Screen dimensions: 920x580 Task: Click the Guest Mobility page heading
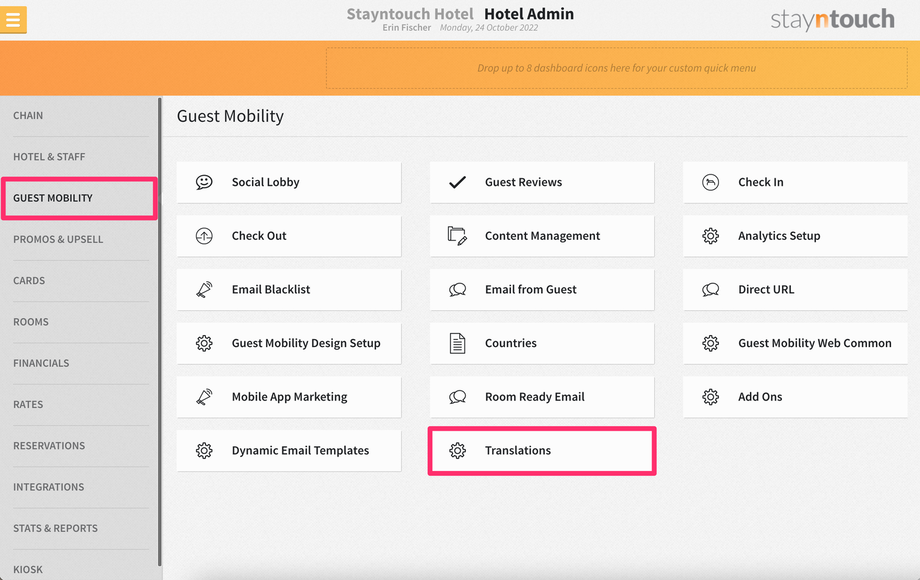230,116
